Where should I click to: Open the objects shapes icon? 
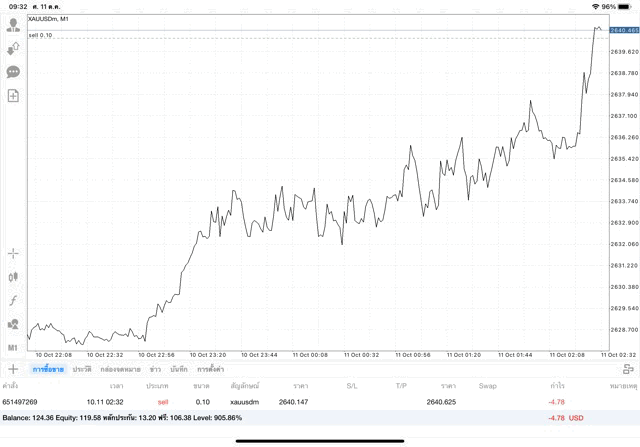pyautogui.click(x=13, y=324)
